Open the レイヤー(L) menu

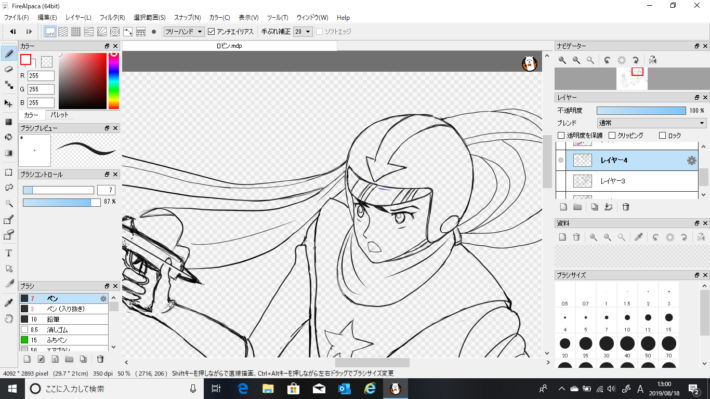tap(78, 18)
